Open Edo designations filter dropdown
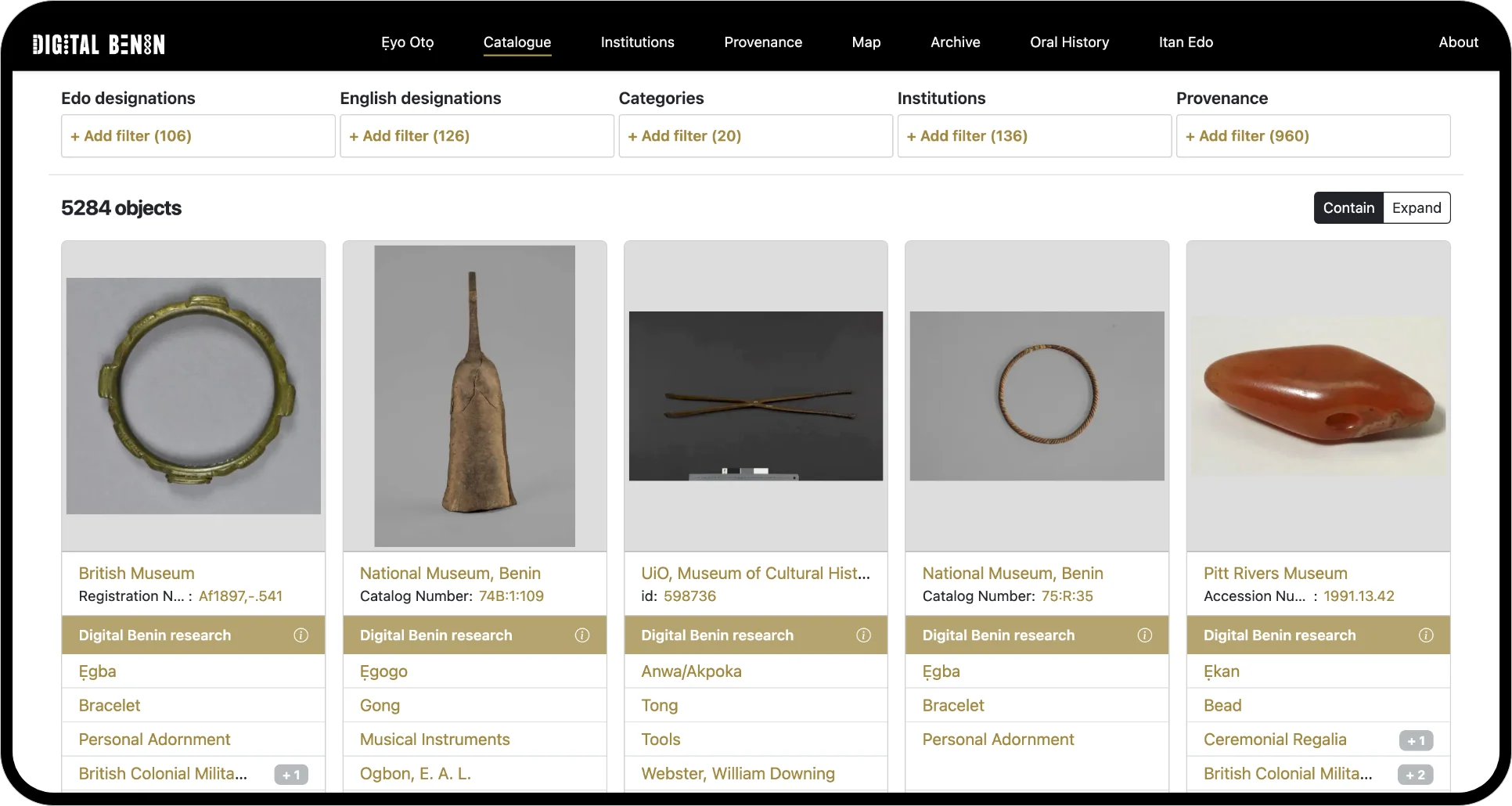This screenshot has width=1512, height=806. [198, 136]
